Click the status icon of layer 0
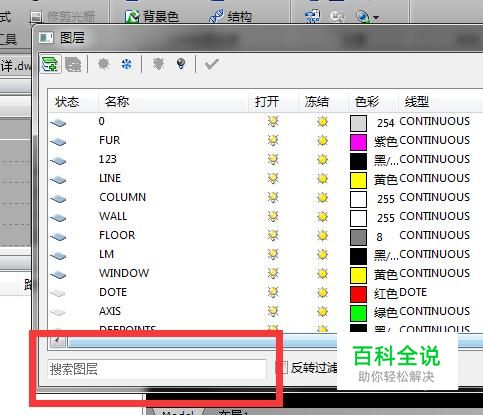The image size is (483, 415). 58,123
